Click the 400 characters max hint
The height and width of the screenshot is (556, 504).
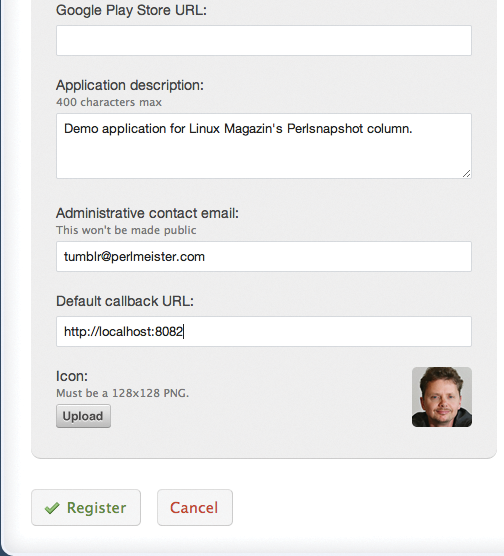[x=109, y=102]
